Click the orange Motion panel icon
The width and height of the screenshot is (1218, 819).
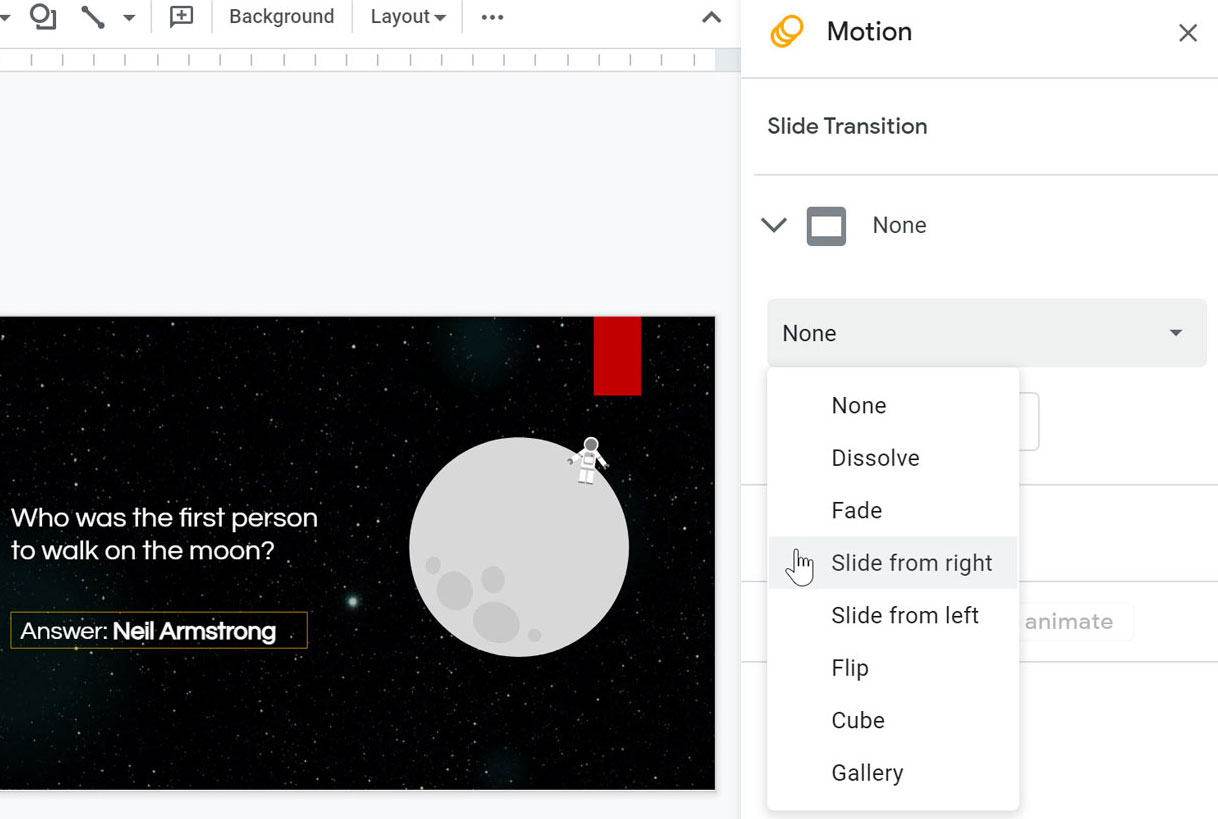(x=786, y=31)
